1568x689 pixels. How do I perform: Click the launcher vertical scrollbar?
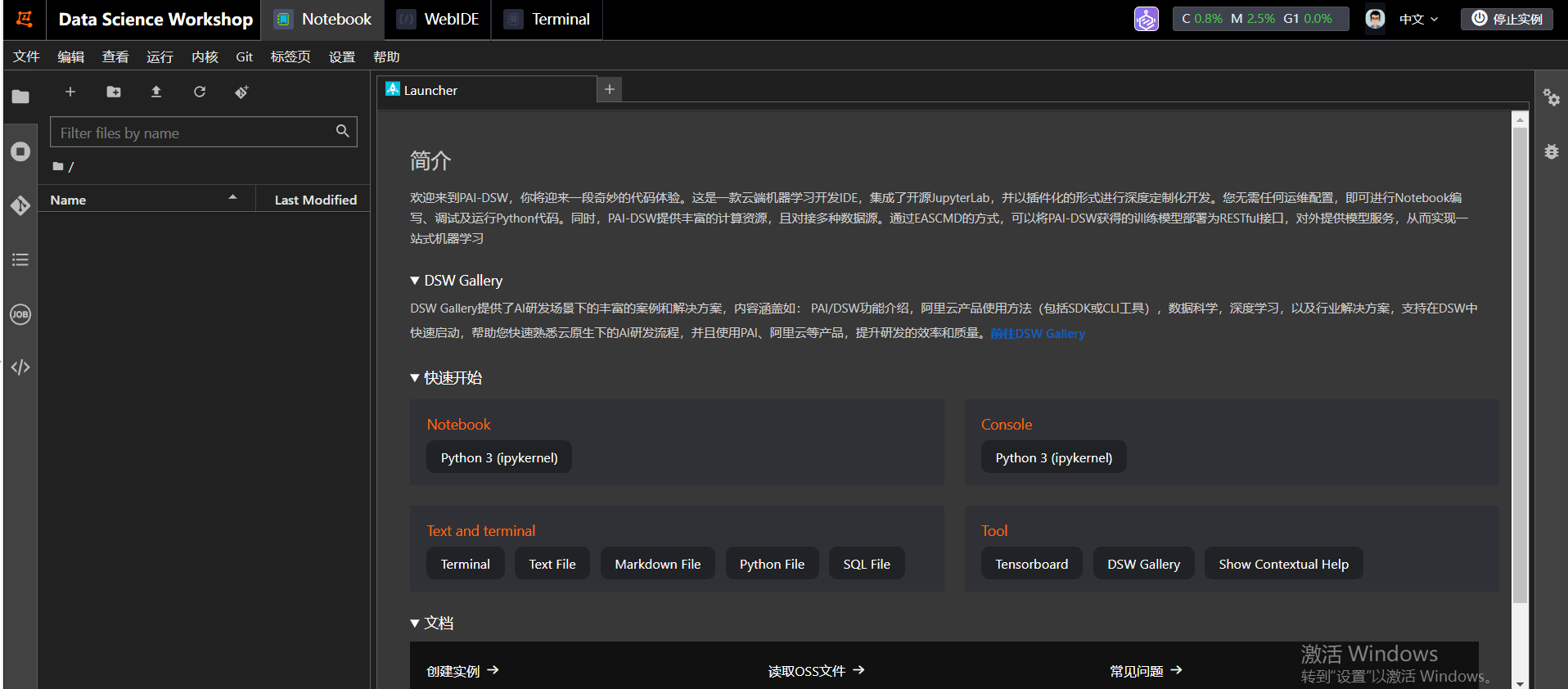coord(1520,360)
